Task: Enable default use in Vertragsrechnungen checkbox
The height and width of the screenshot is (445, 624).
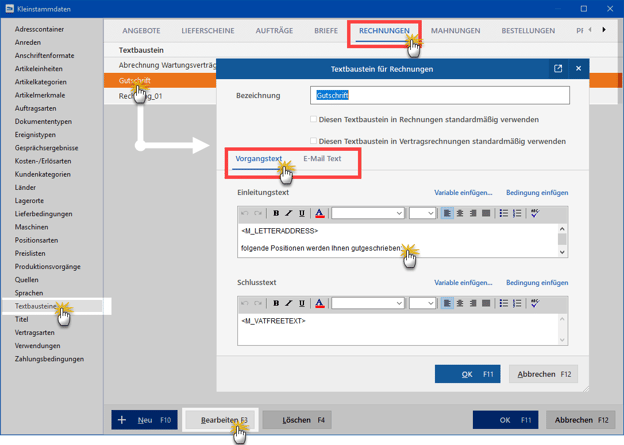Action: click(x=313, y=141)
